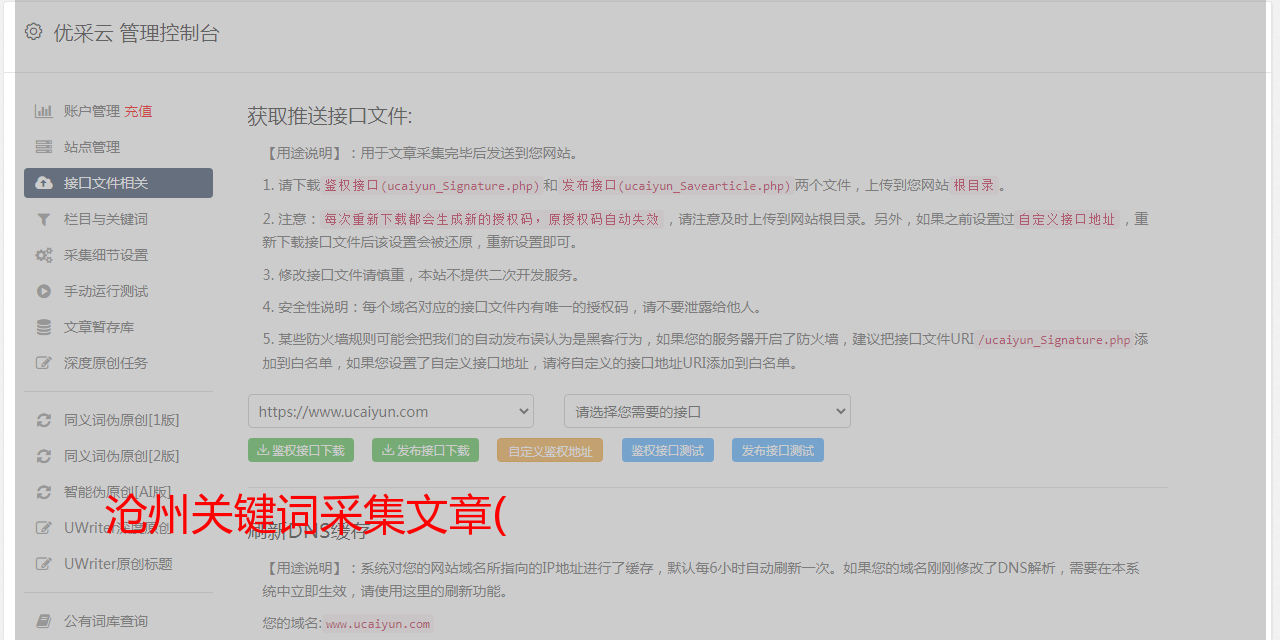
Task: Click the refresh icon for 同义词伪原创[2版]
Action: pyautogui.click(x=44, y=456)
